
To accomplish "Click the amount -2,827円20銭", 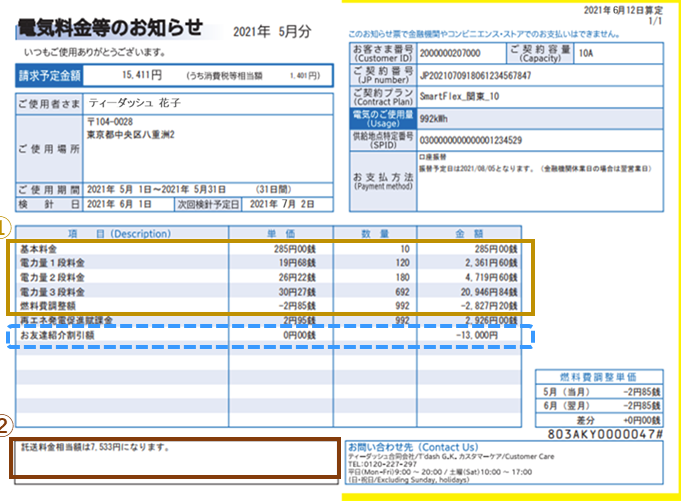I will 489,306.
